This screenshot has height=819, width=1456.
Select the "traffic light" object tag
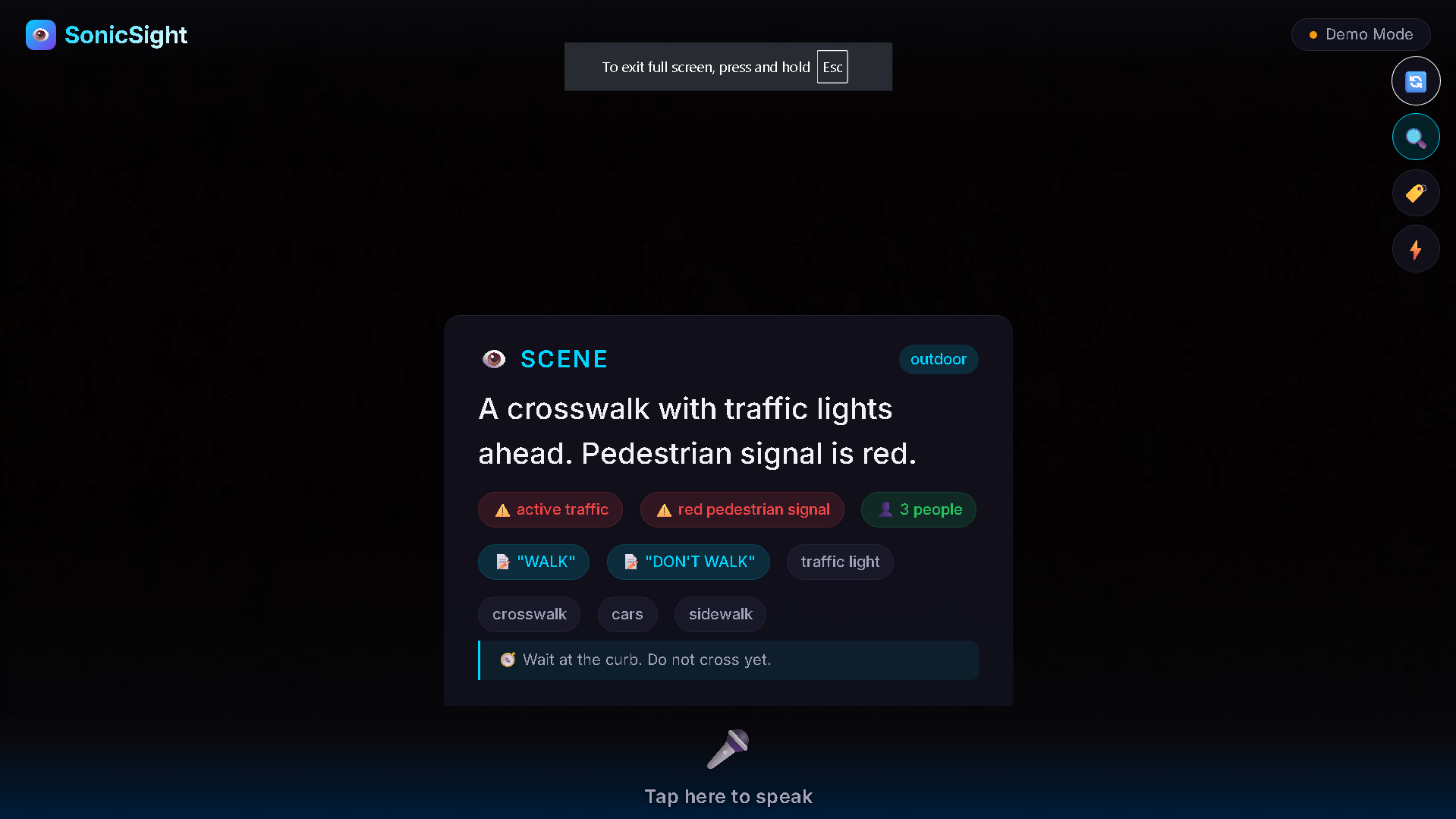pyautogui.click(x=840, y=562)
